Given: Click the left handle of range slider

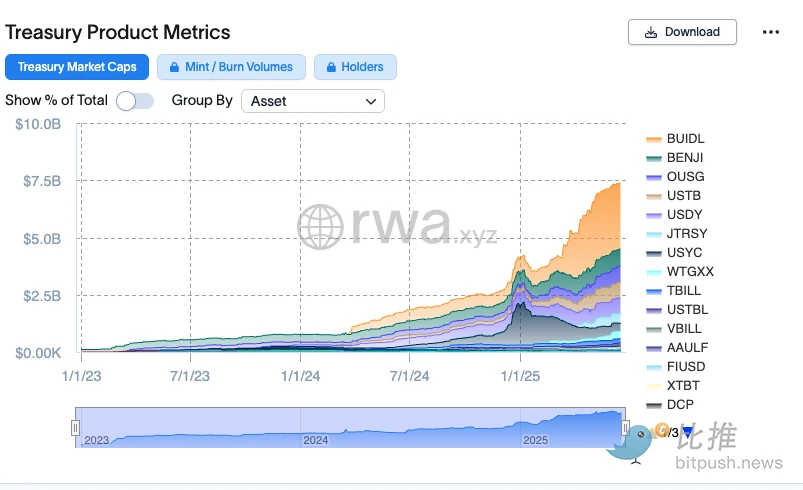Looking at the screenshot, I should pyautogui.click(x=75, y=428).
